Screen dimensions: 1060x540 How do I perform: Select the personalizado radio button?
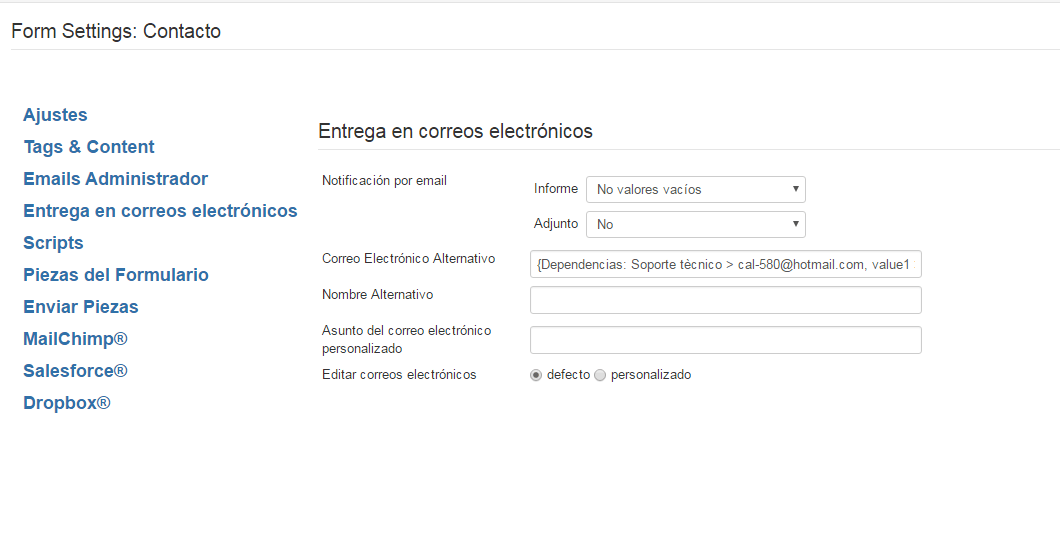point(600,375)
